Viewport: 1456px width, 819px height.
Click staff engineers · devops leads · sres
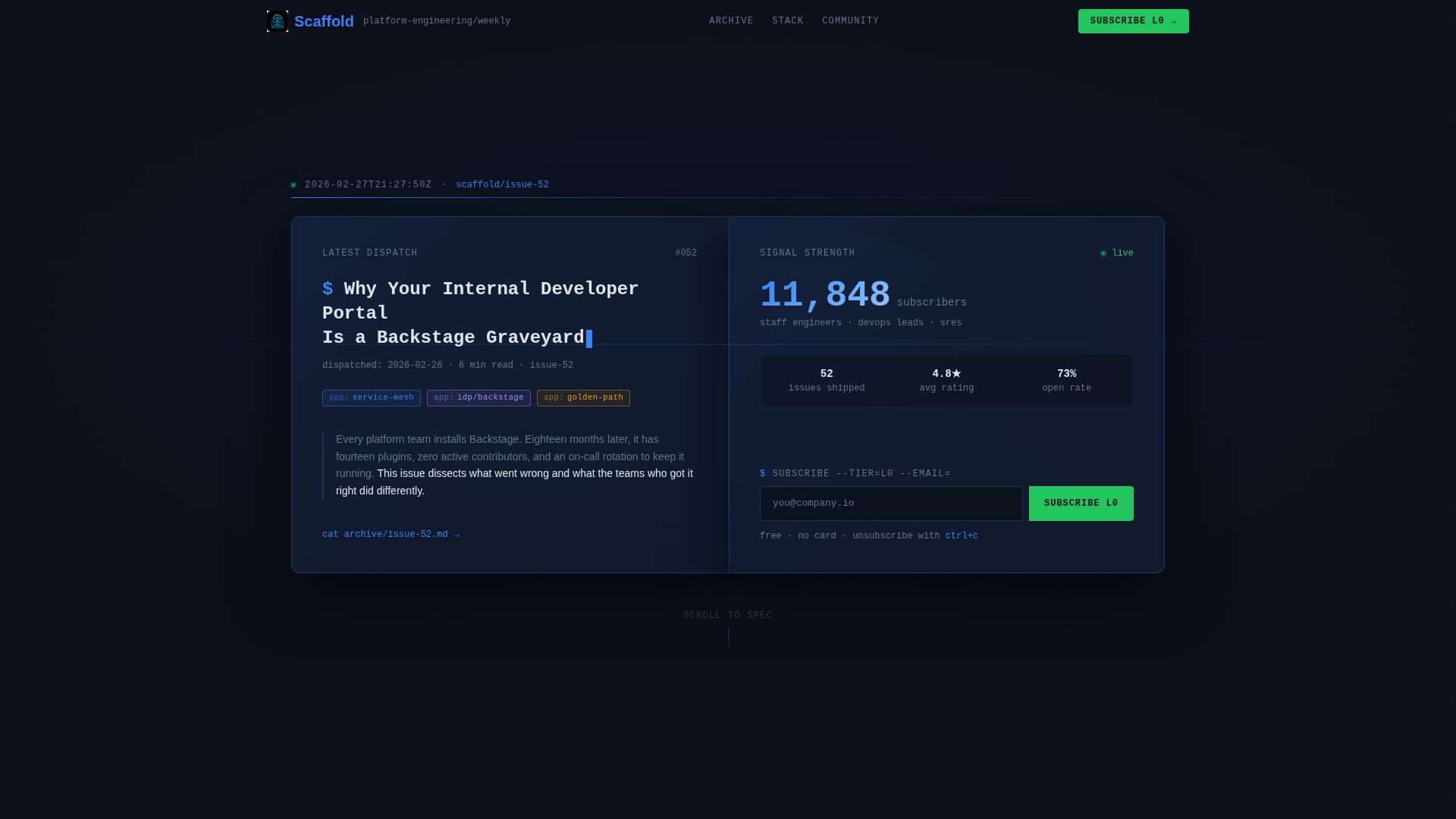[861, 323]
